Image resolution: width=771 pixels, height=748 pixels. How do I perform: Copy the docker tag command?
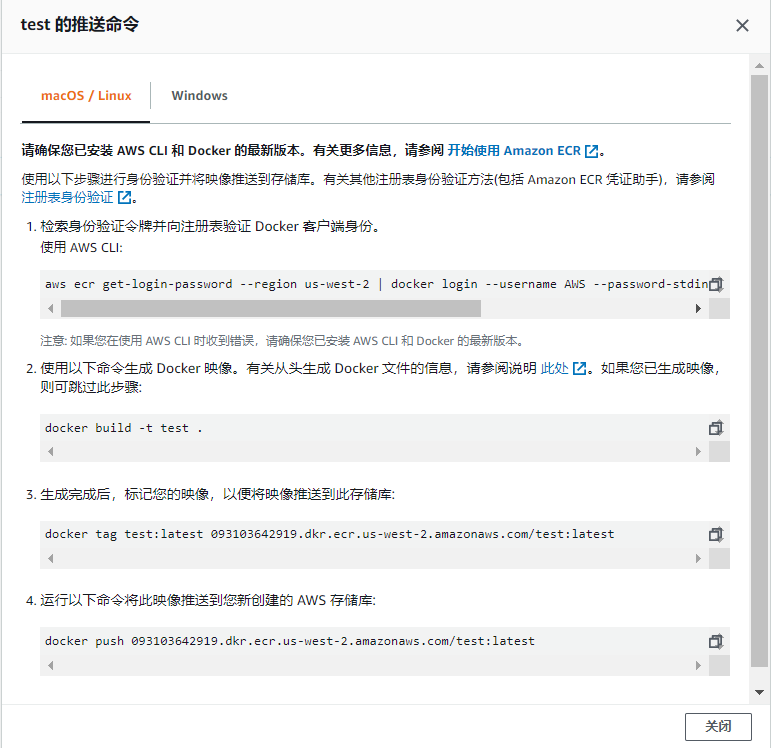tap(716, 535)
